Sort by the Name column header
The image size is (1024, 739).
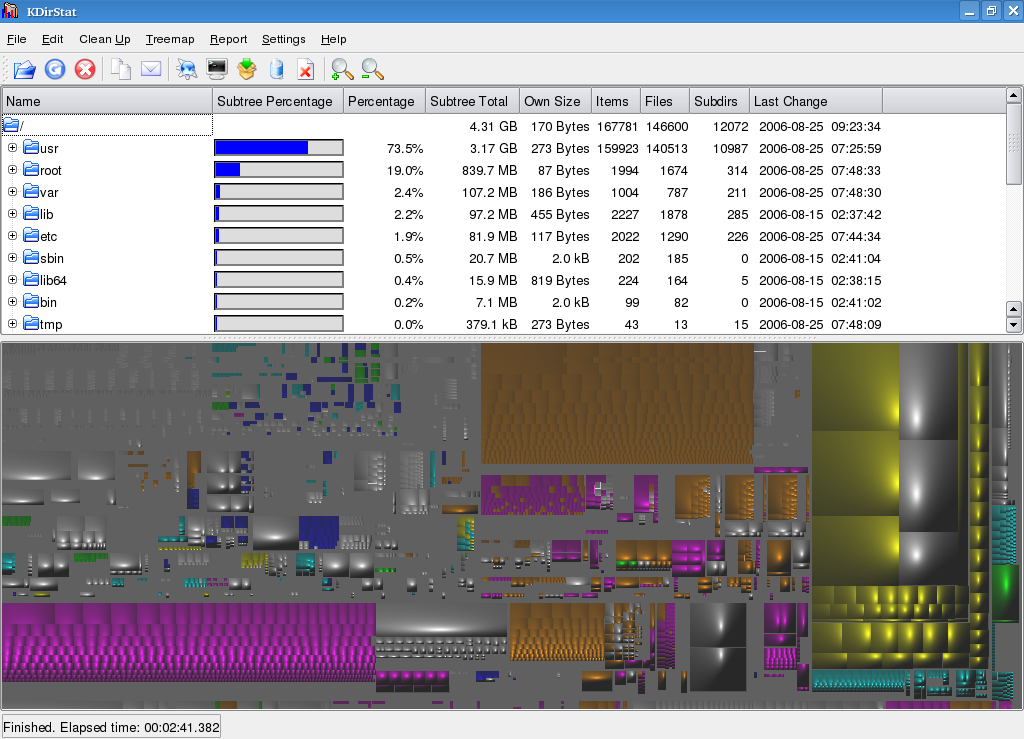point(107,101)
